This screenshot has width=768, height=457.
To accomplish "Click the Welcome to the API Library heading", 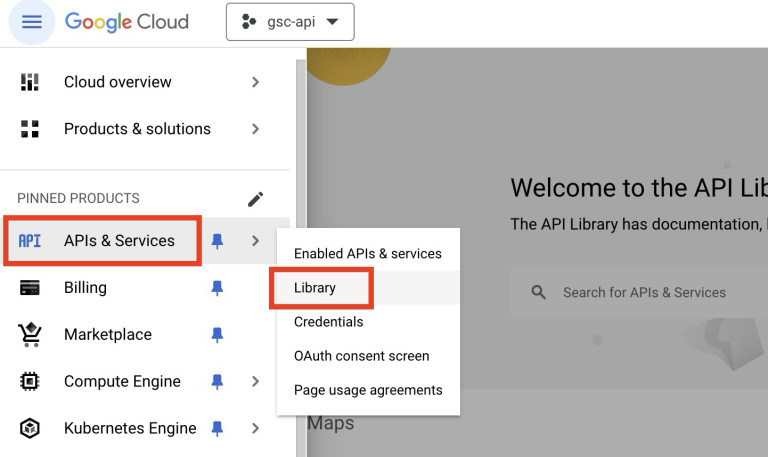I will [x=639, y=188].
